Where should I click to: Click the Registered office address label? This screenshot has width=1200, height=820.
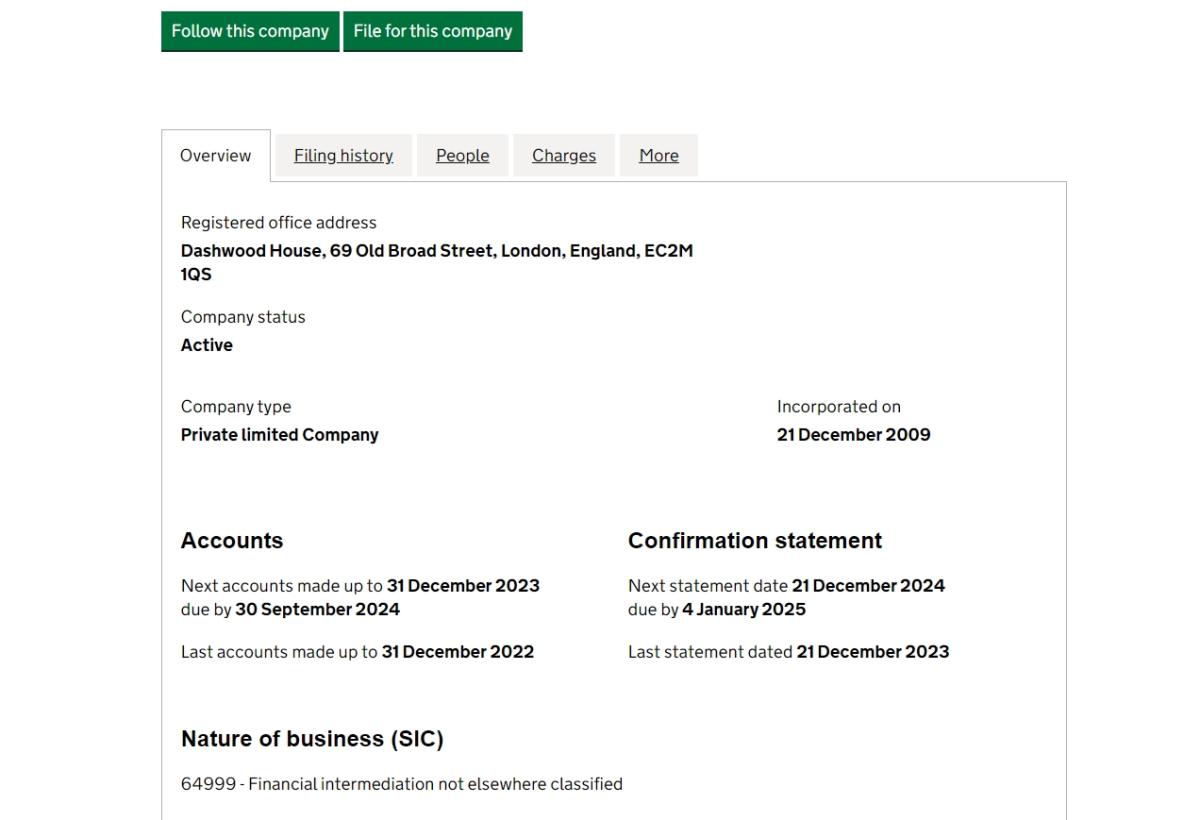pyautogui.click(x=278, y=223)
